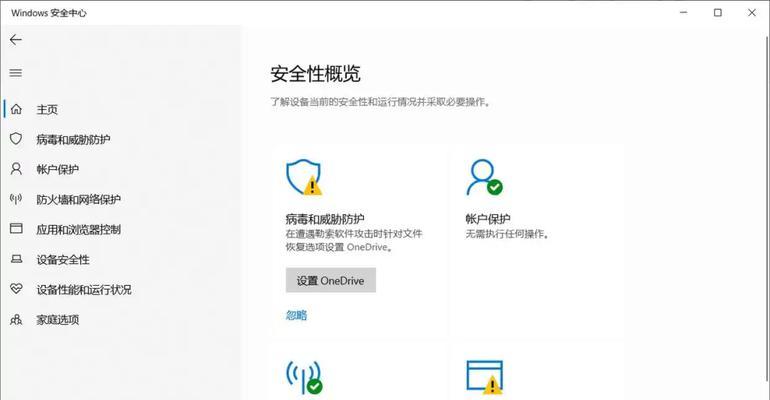Click the person icon for account protection
Screen dimensions: 770x400
click(x=16, y=169)
